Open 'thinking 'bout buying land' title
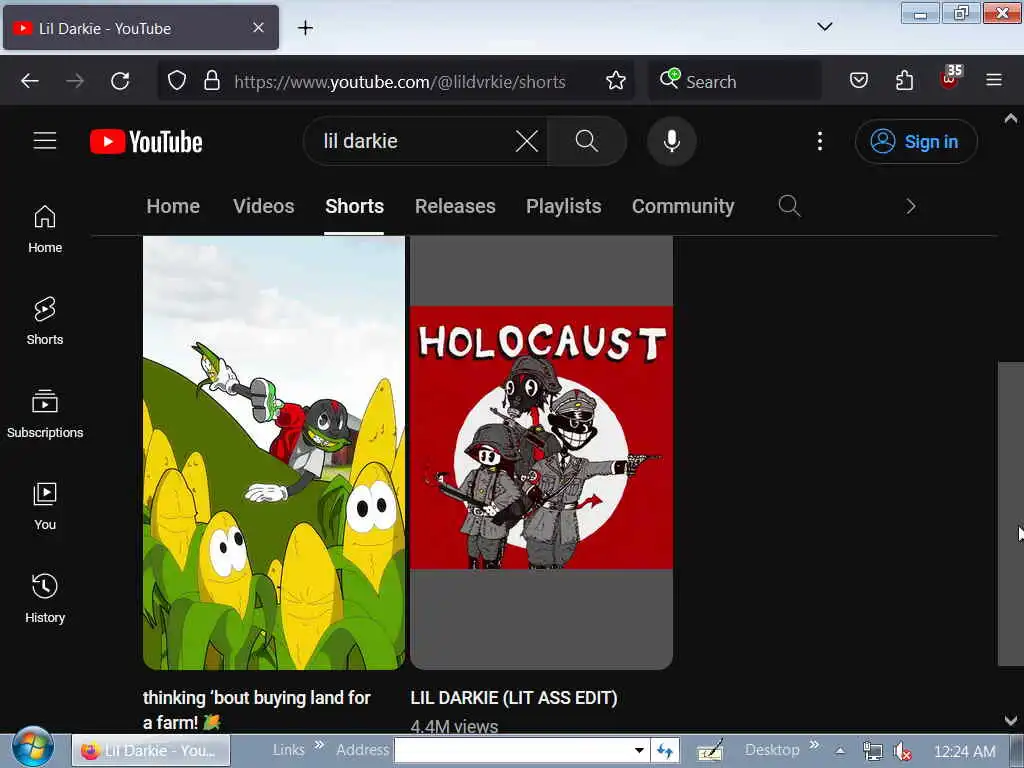Screen dimensions: 1024x768 (257, 710)
